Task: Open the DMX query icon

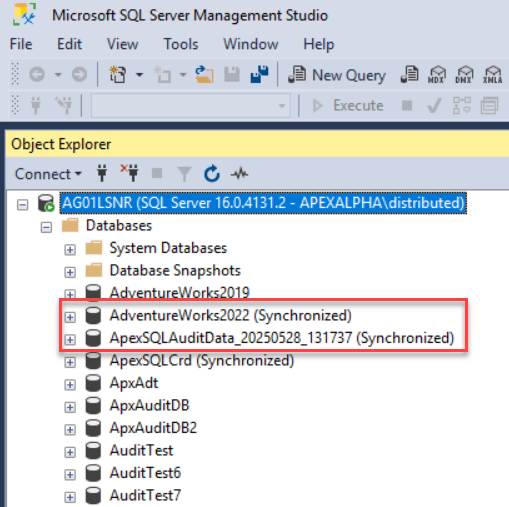Action: (464, 75)
